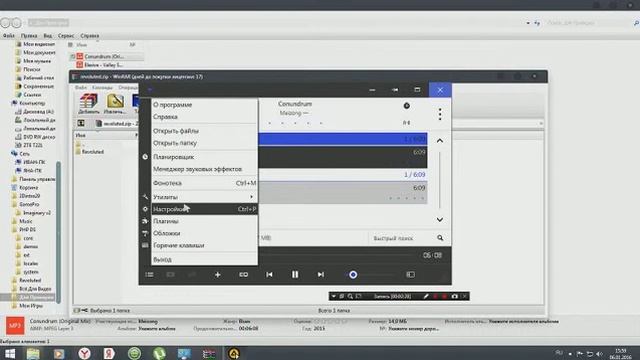The width and height of the screenshot is (640, 360).
Task: Expand the Утилиты submenu
Action: point(204,197)
